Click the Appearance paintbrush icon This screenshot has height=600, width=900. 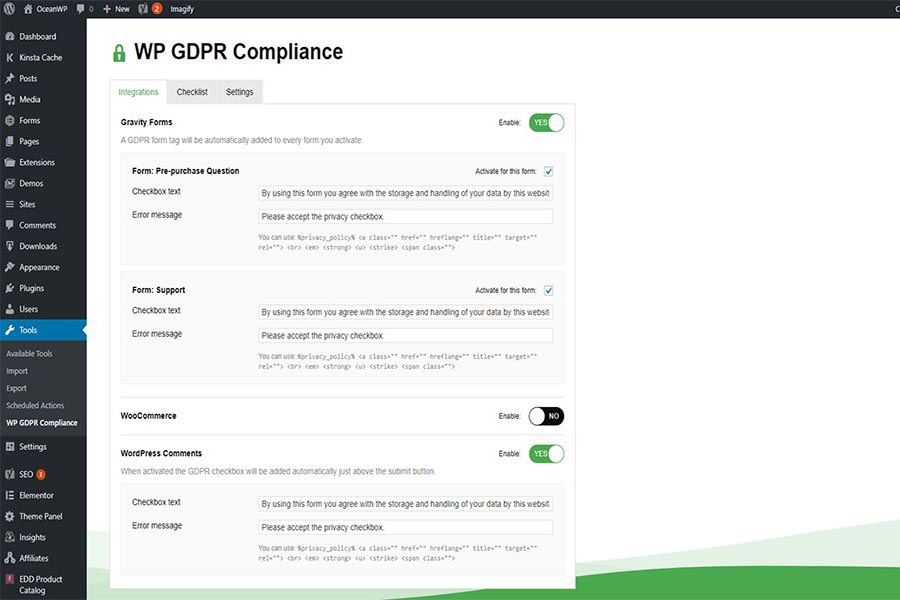[x=10, y=267]
